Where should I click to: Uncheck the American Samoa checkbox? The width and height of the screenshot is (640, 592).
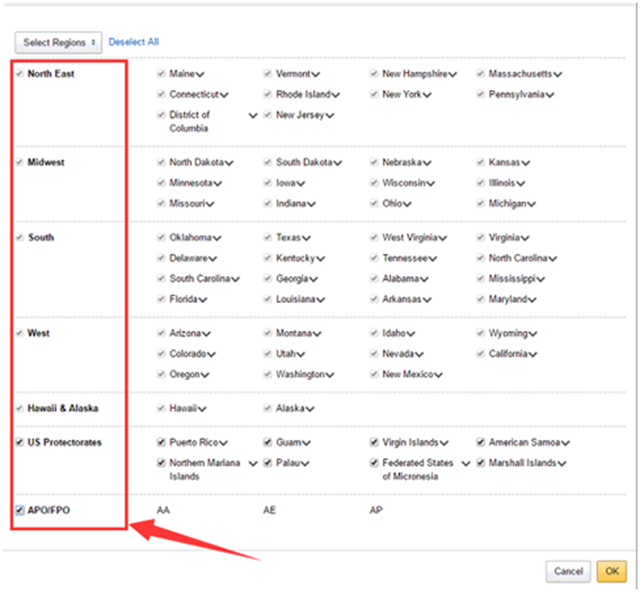[x=480, y=442]
